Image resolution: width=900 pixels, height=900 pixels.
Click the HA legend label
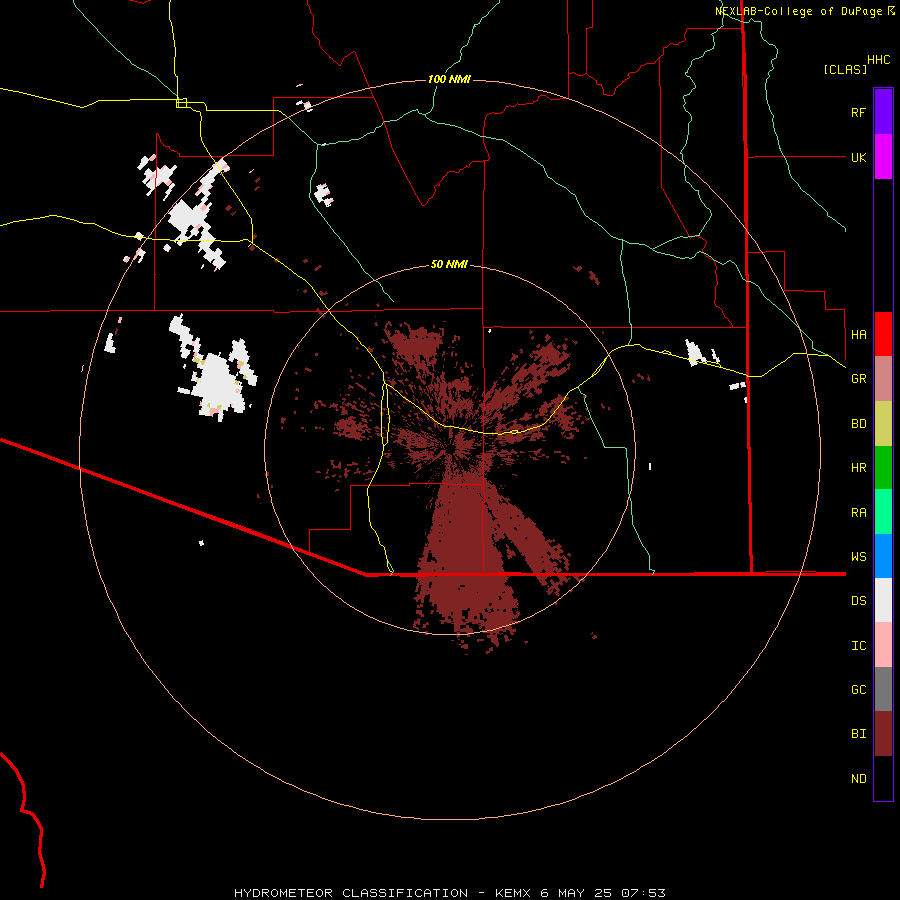point(858,334)
